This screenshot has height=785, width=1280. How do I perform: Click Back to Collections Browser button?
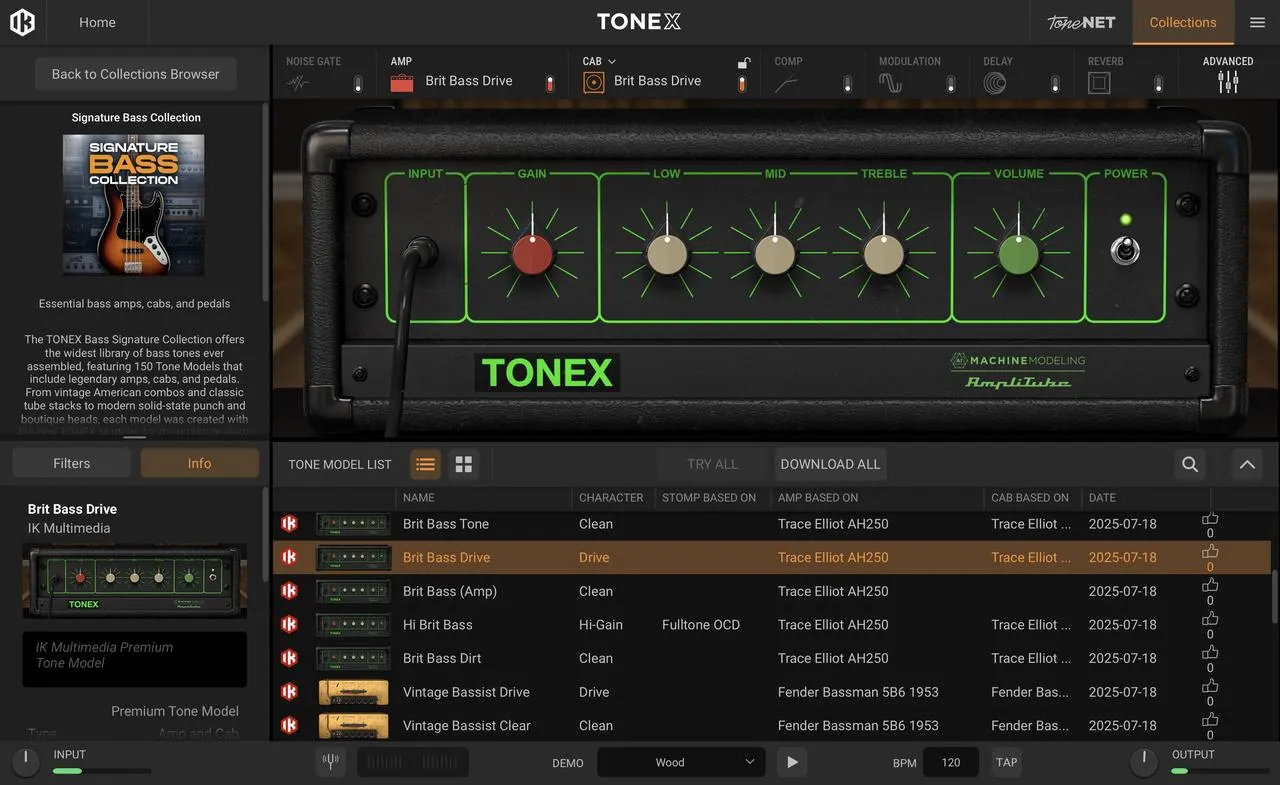(x=136, y=74)
